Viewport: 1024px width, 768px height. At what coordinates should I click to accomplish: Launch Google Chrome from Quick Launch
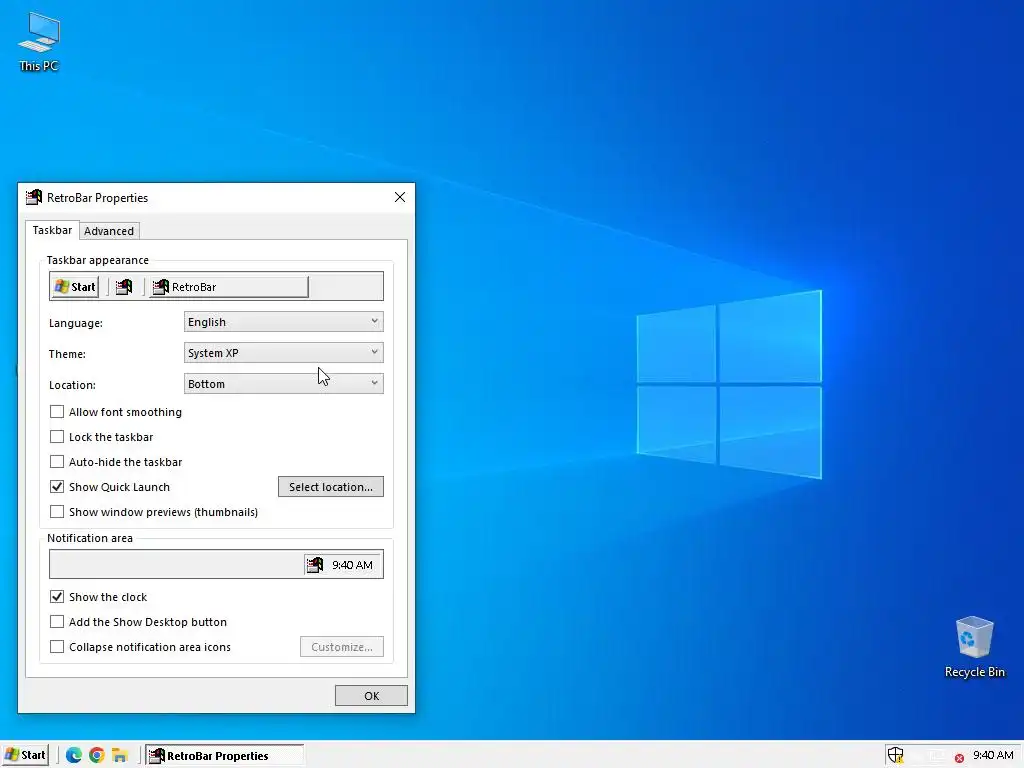click(97, 755)
